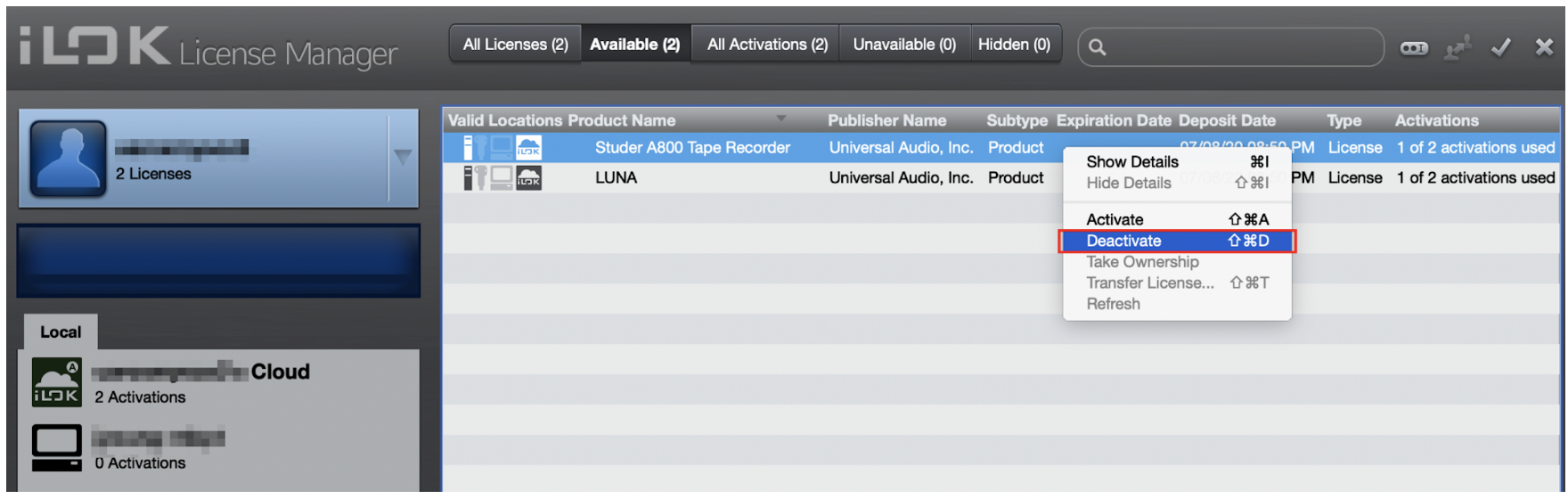The height and width of the screenshot is (499, 1568).
Task: Select the Available (2) tab
Action: pos(635,44)
